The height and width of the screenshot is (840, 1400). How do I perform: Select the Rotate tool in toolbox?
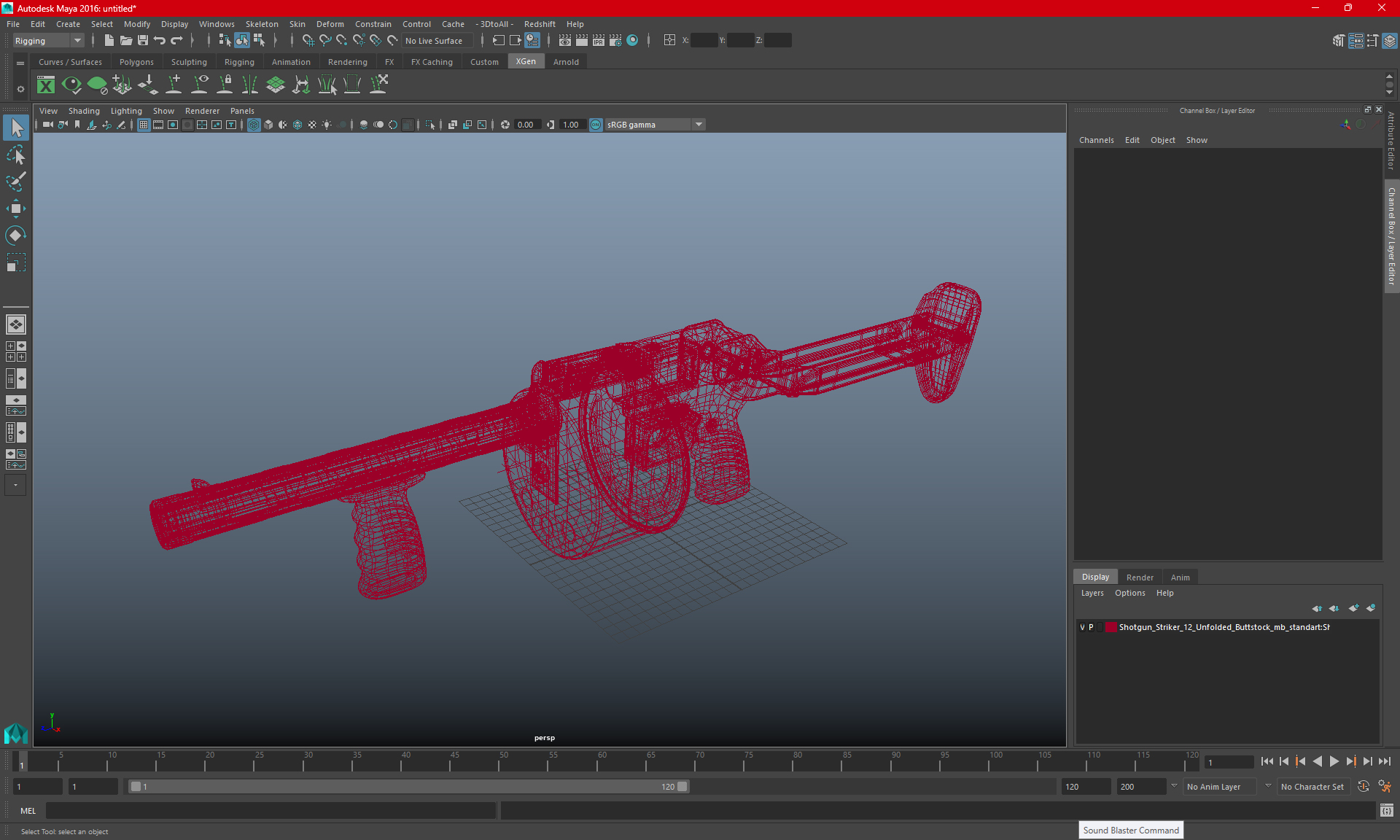click(x=15, y=236)
